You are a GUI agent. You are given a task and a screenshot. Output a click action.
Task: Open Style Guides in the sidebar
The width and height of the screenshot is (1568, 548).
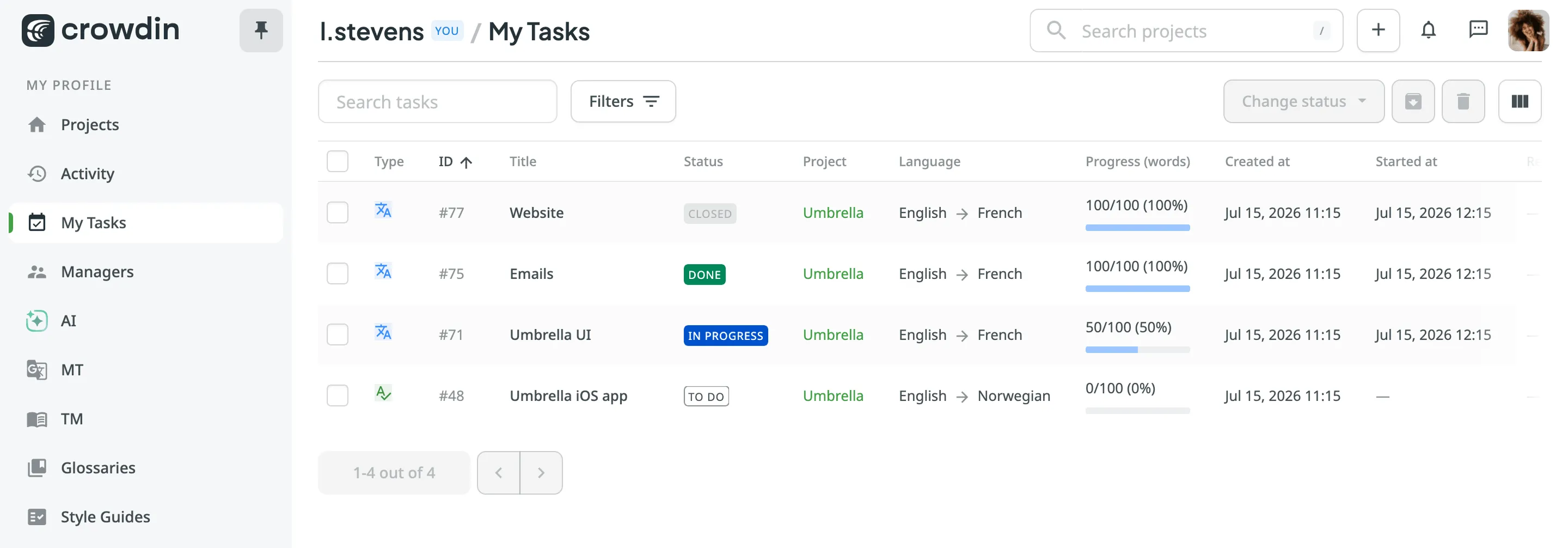click(x=146, y=517)
